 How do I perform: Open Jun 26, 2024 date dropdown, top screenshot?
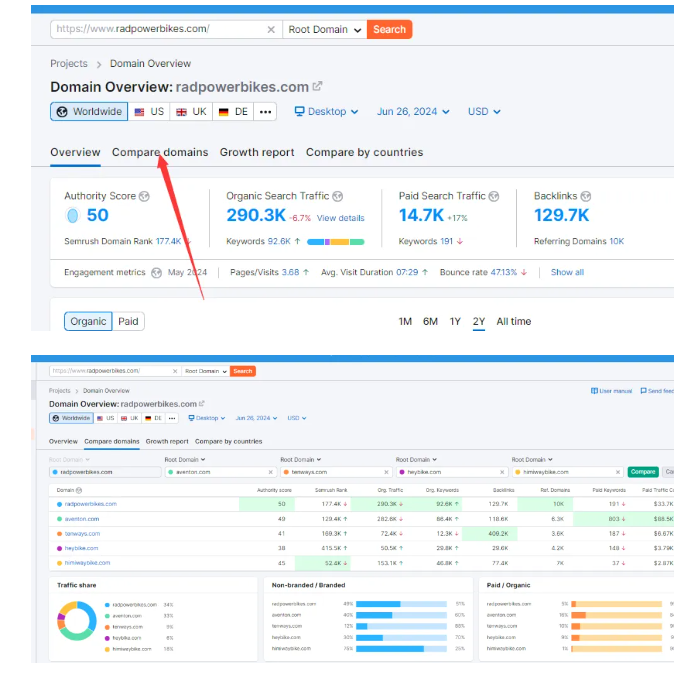pyautogui.click(x=413, y=112)
